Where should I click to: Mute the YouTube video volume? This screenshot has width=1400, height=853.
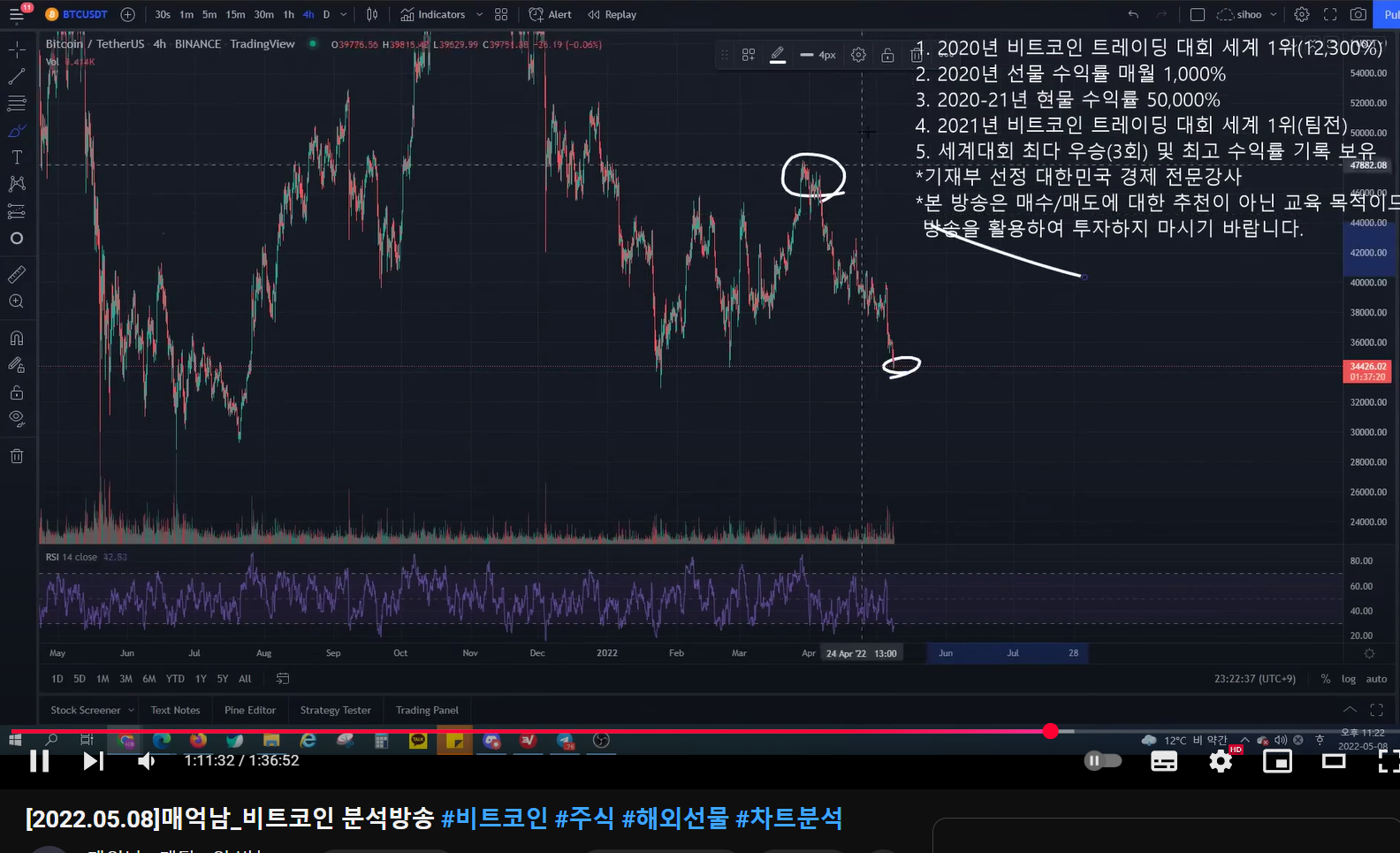coord(146,761)
